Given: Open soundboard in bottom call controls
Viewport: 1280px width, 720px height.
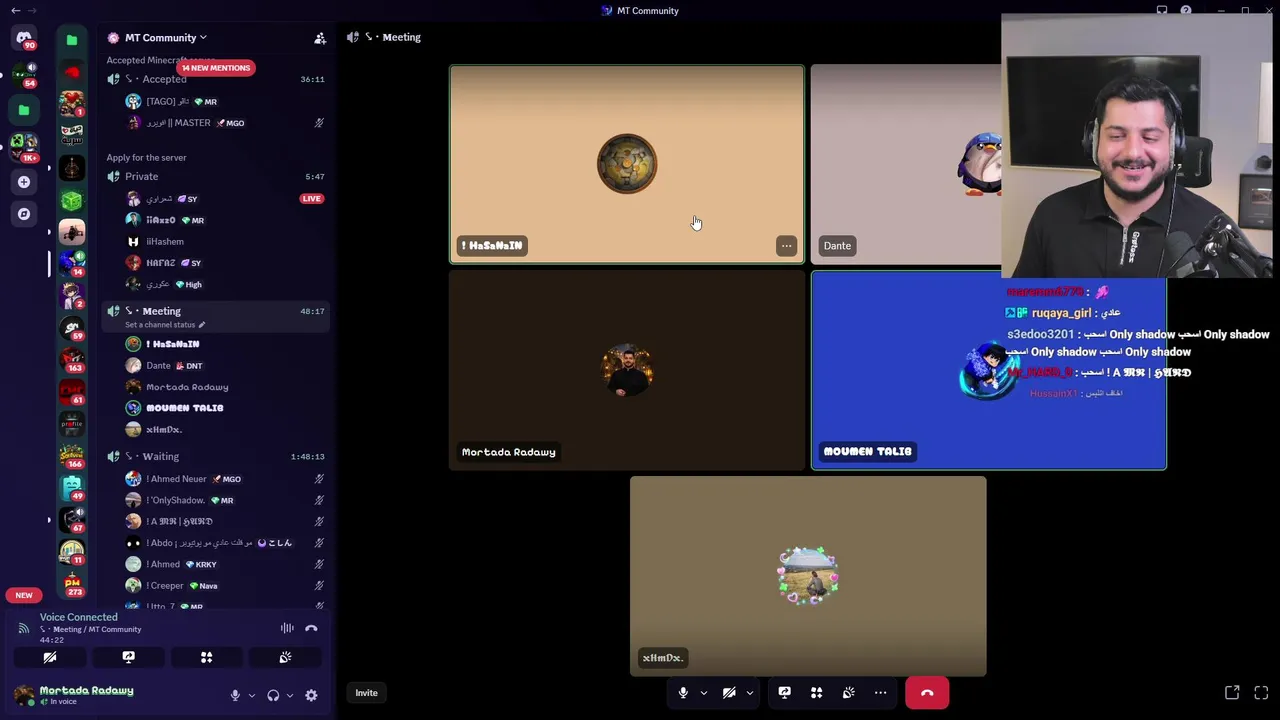Looking at the screenshot, I should click(848, 692).
